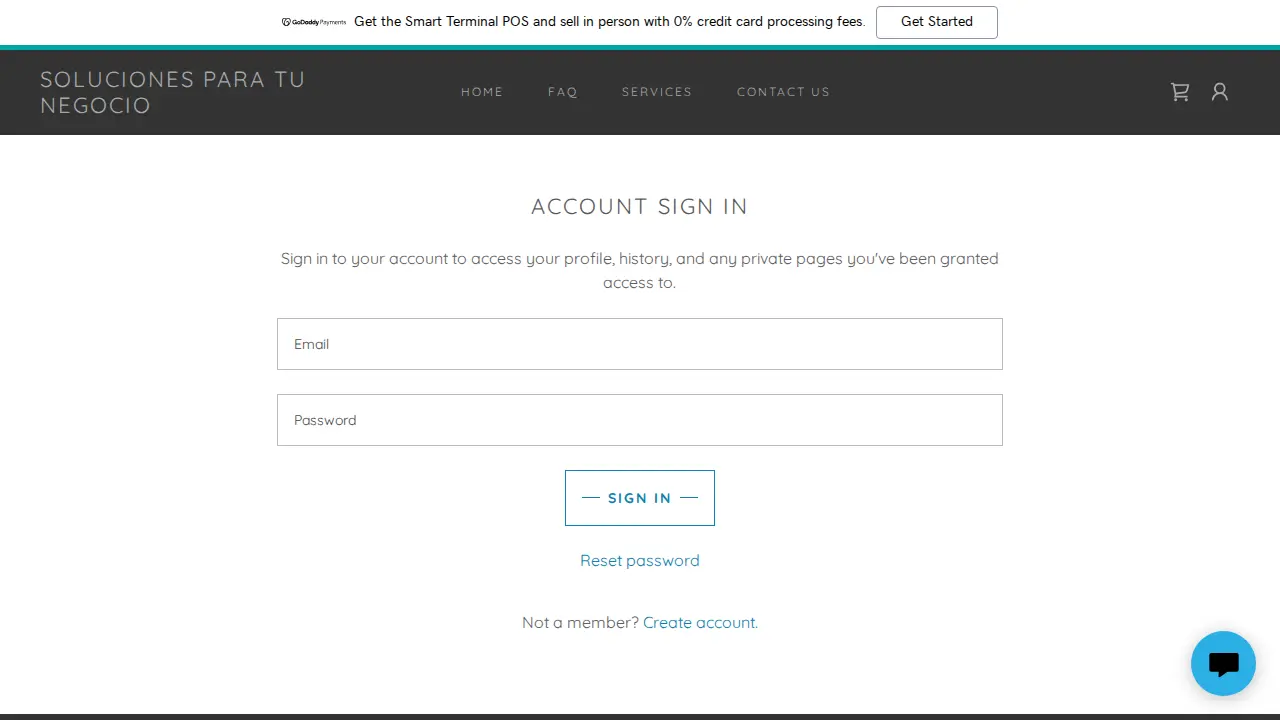Click the 'Sign in to your account' description

[x=640, y=270]
